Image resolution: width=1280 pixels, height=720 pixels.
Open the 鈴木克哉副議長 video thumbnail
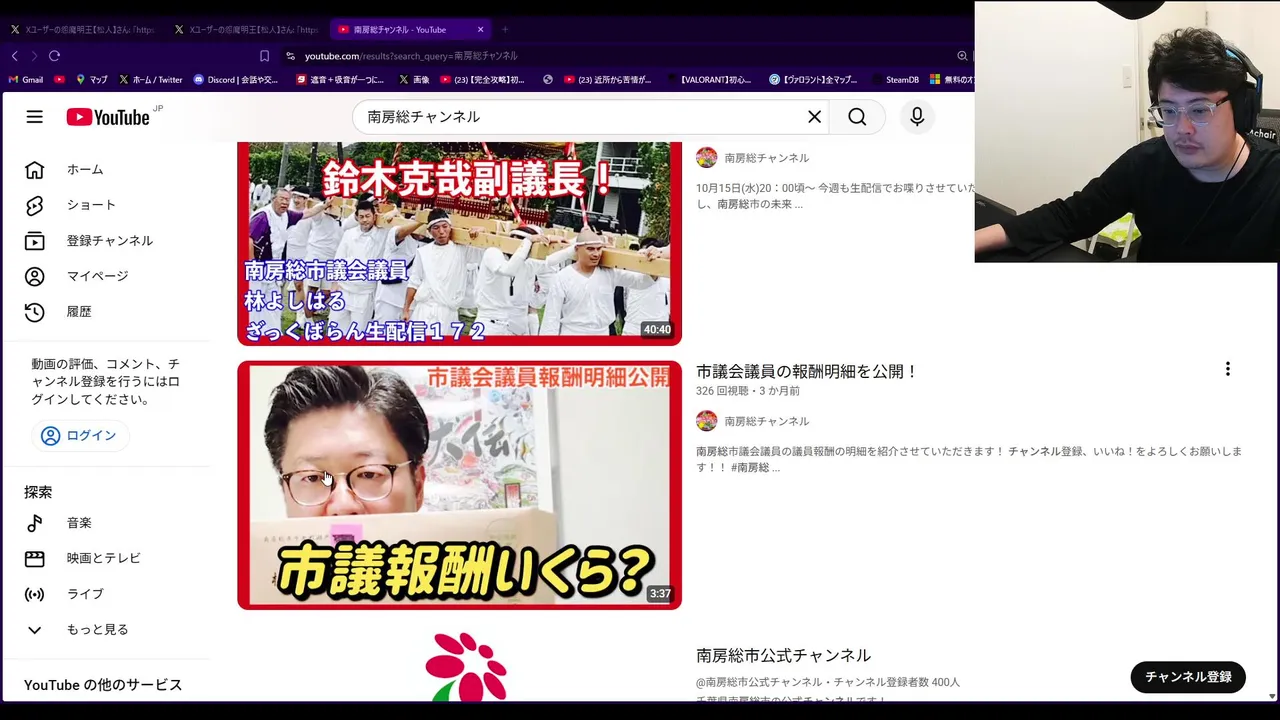click(x=459, y=243)
